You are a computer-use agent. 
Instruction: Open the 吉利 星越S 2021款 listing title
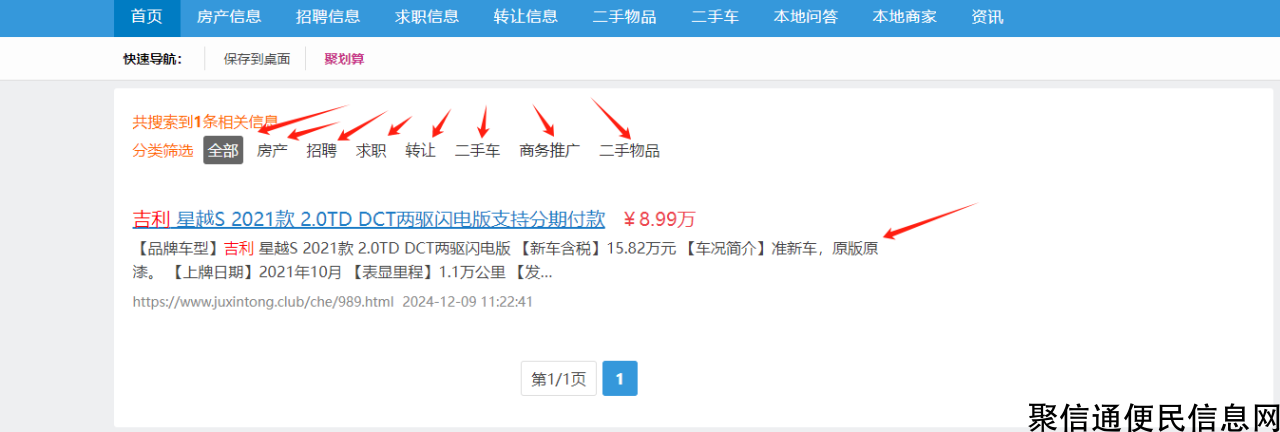[x=369, y=219]
